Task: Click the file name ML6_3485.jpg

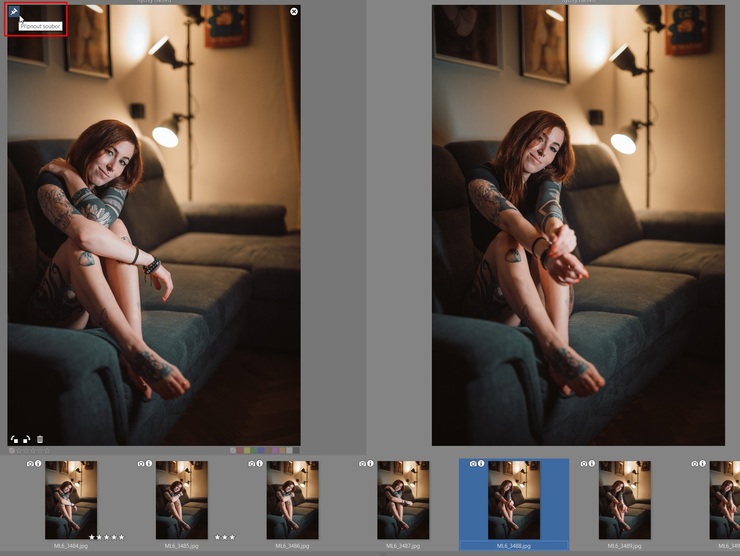Action: (x=182, y=546)
